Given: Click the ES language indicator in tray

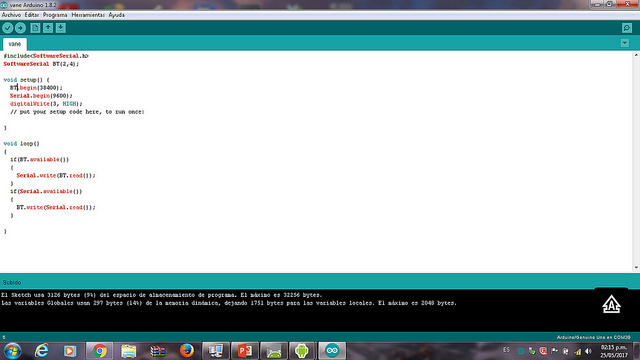Looking at the screenshot, I should (506, 350).
